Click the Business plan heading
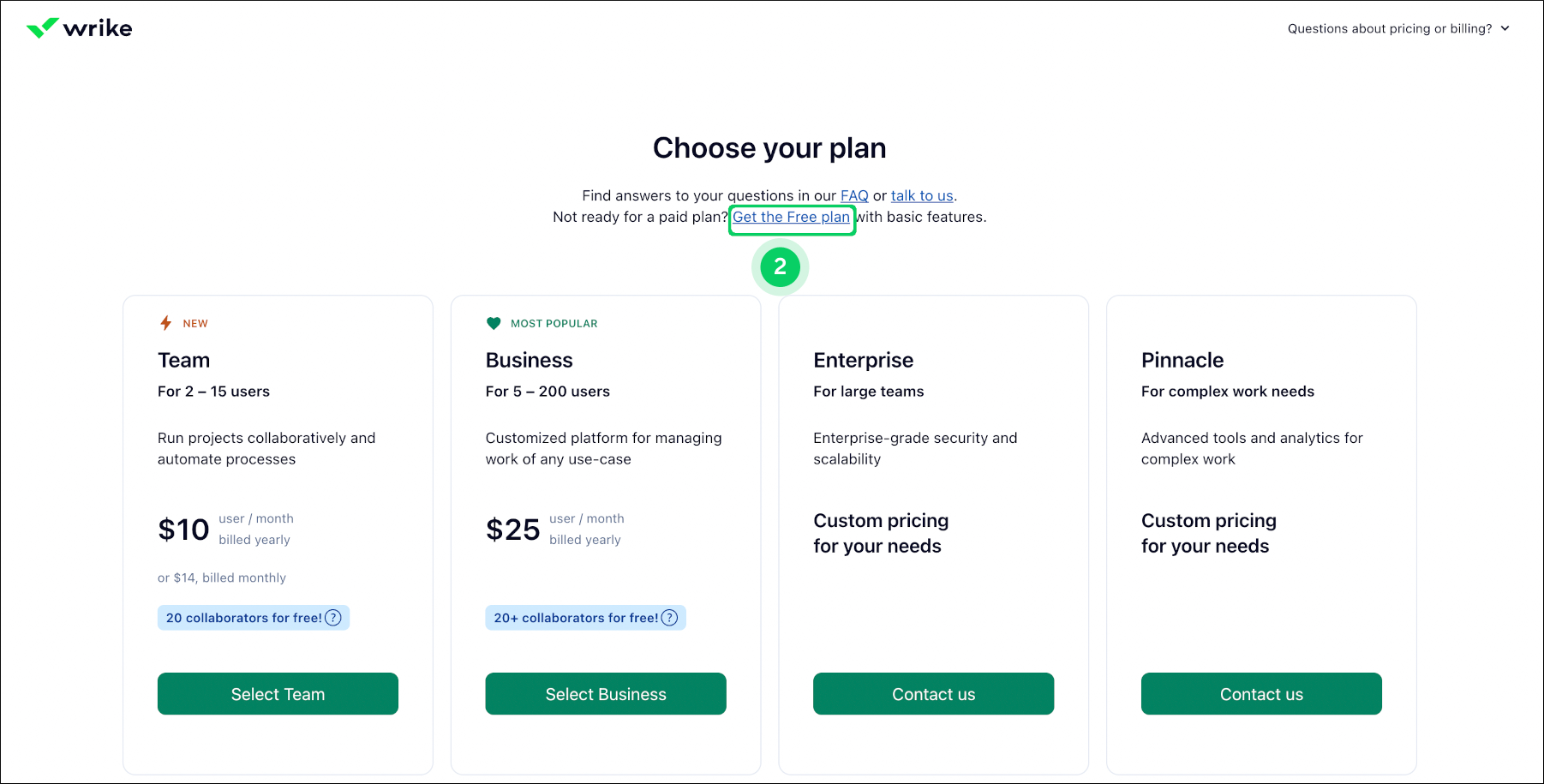The width and height of the screenshot is (1544, 784). click(529, 360)
